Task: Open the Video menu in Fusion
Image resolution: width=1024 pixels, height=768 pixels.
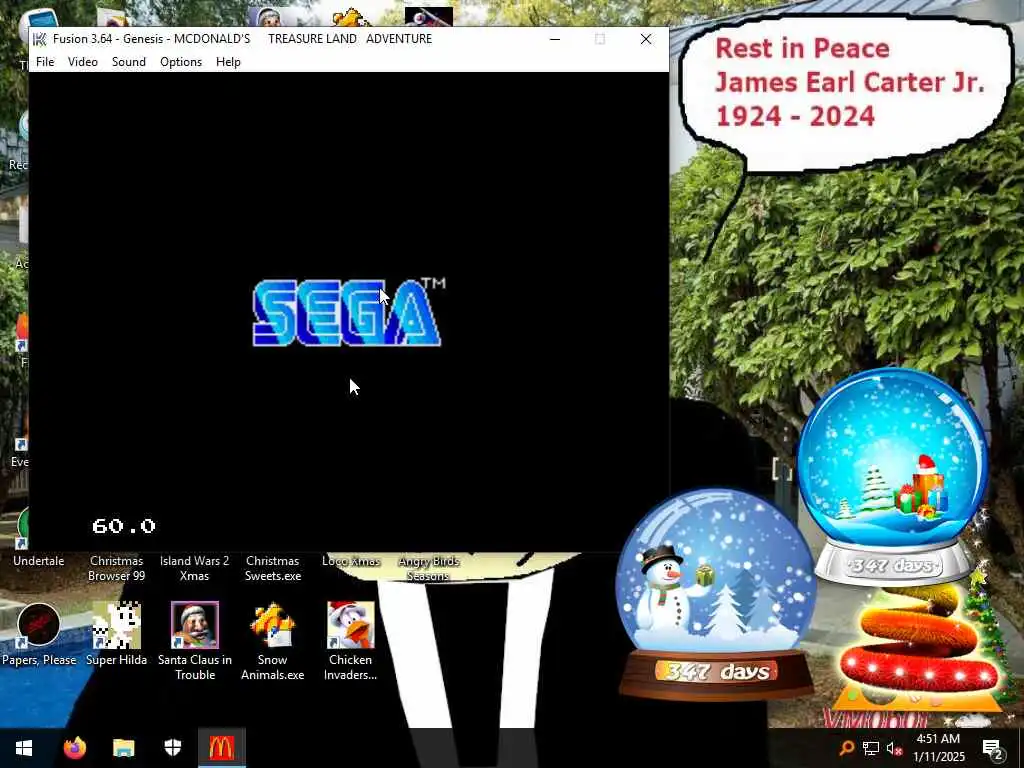Action: coord(83,61)
